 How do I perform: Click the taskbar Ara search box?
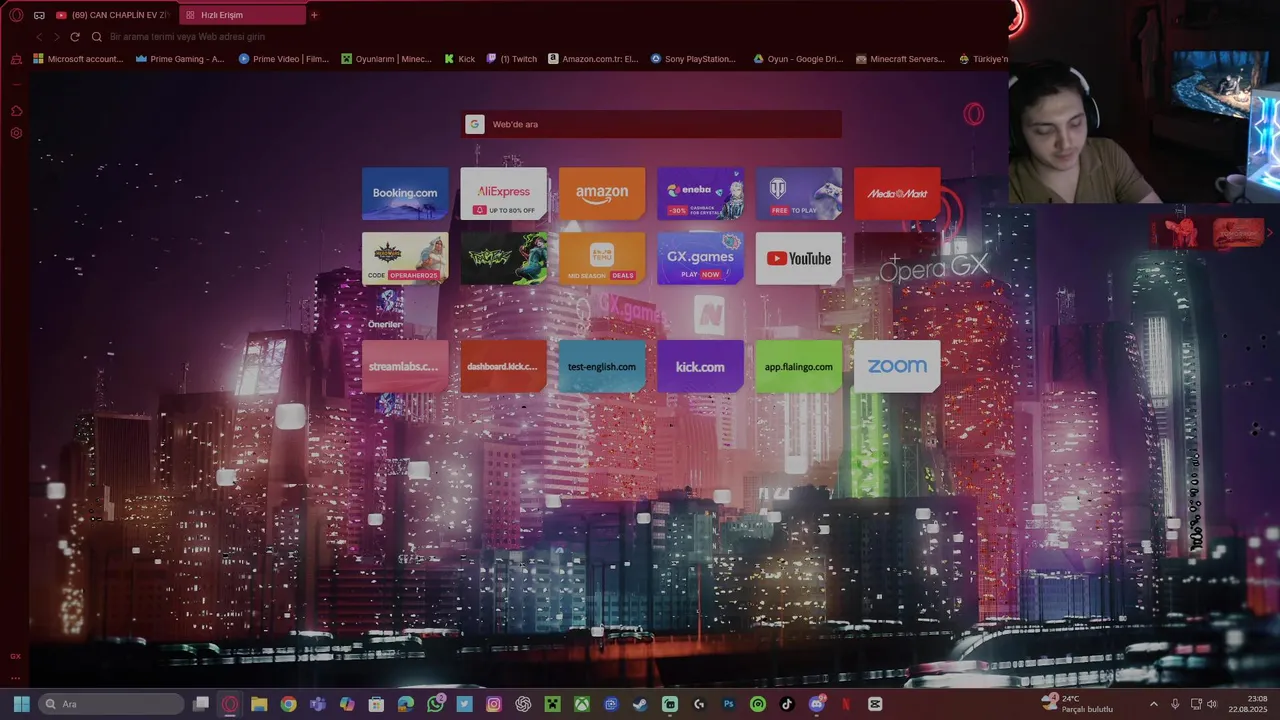(112, 704)
